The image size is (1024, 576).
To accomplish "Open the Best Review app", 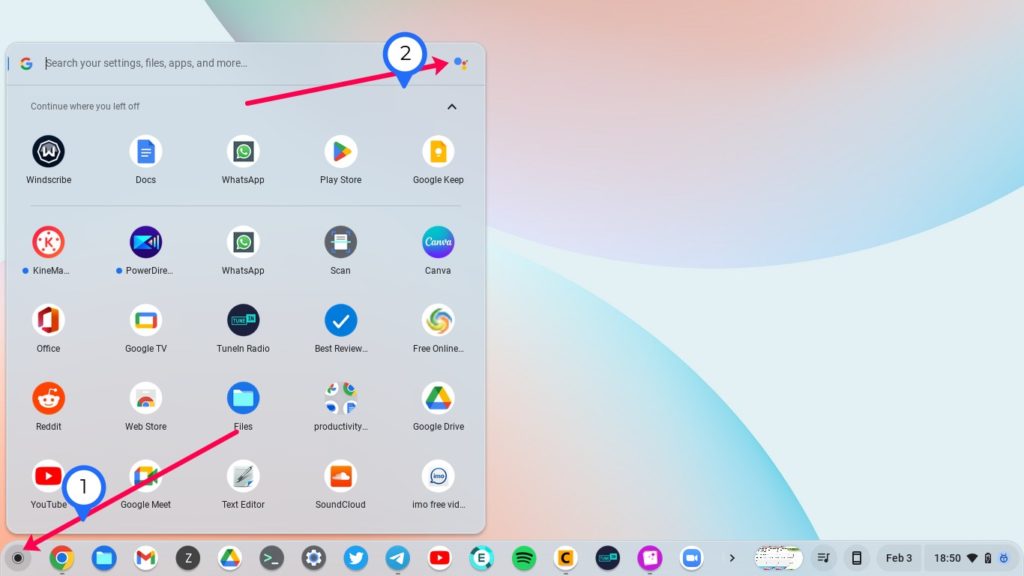I will (340, 320).
